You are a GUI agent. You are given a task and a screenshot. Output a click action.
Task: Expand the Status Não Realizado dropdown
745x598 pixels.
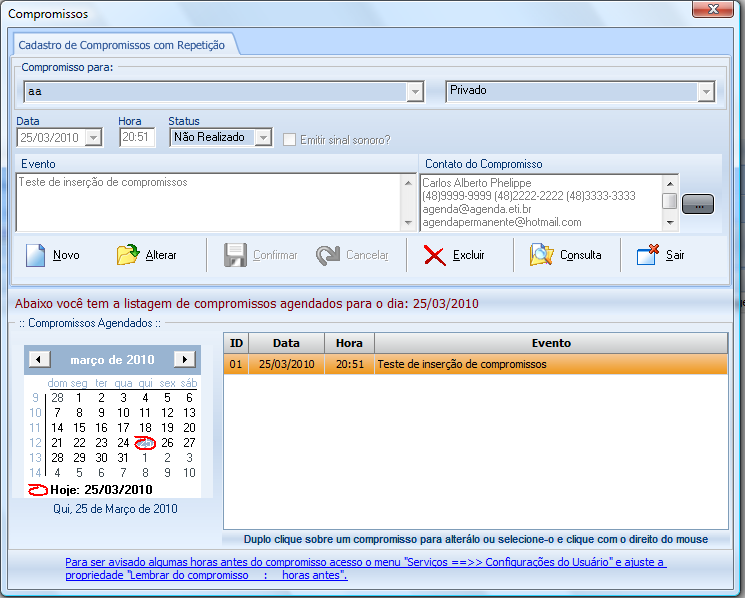263,138
